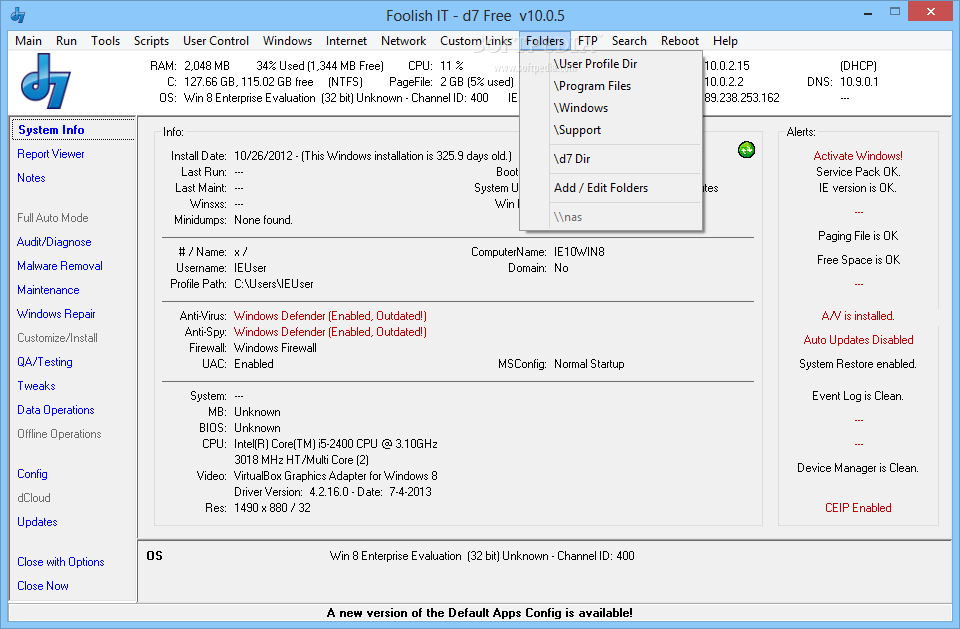Click the Anti-Virus Windows Defender value

click(x=330, y=316)
